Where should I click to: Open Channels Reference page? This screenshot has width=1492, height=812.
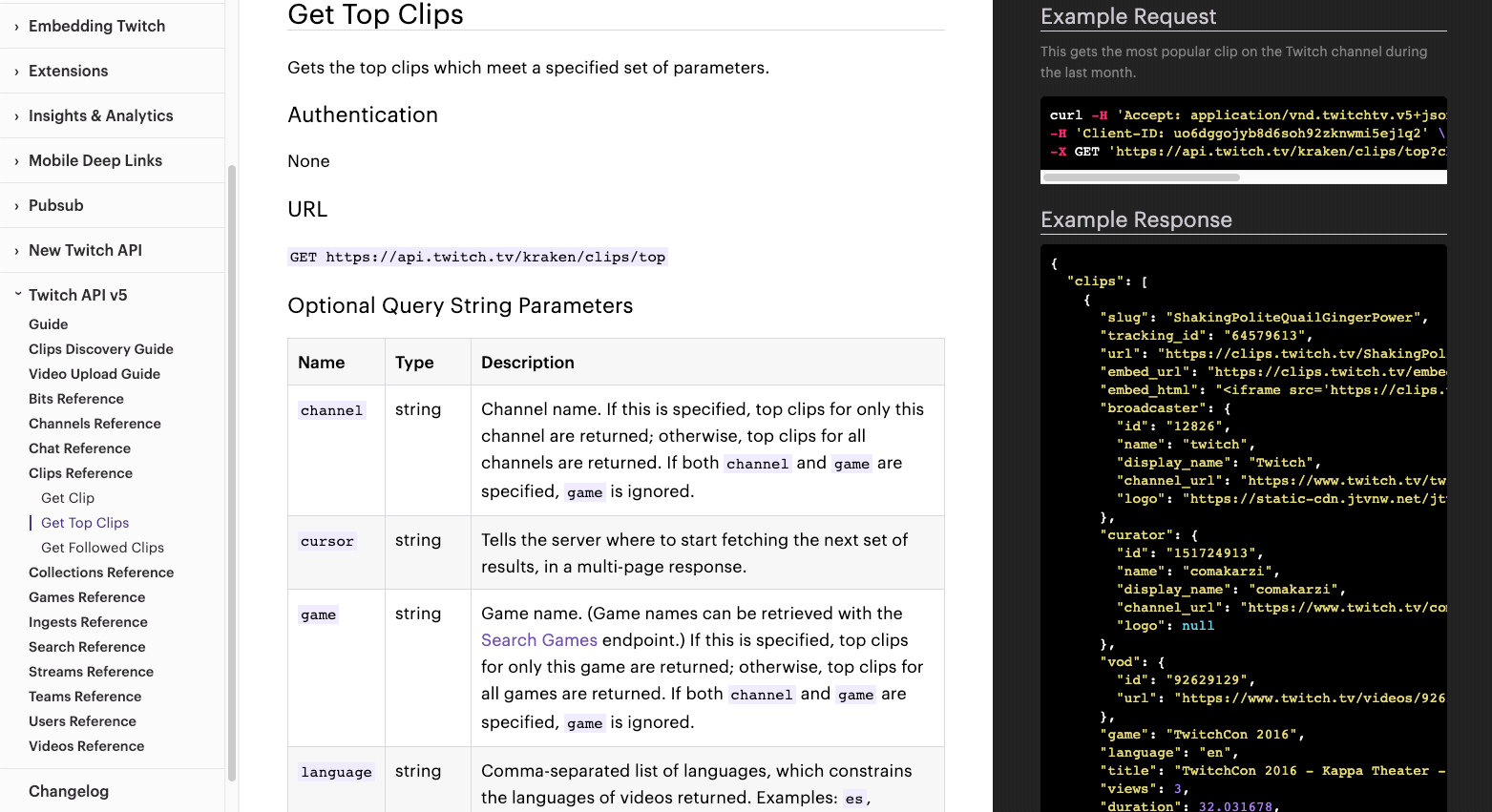[x=95, y=424]
